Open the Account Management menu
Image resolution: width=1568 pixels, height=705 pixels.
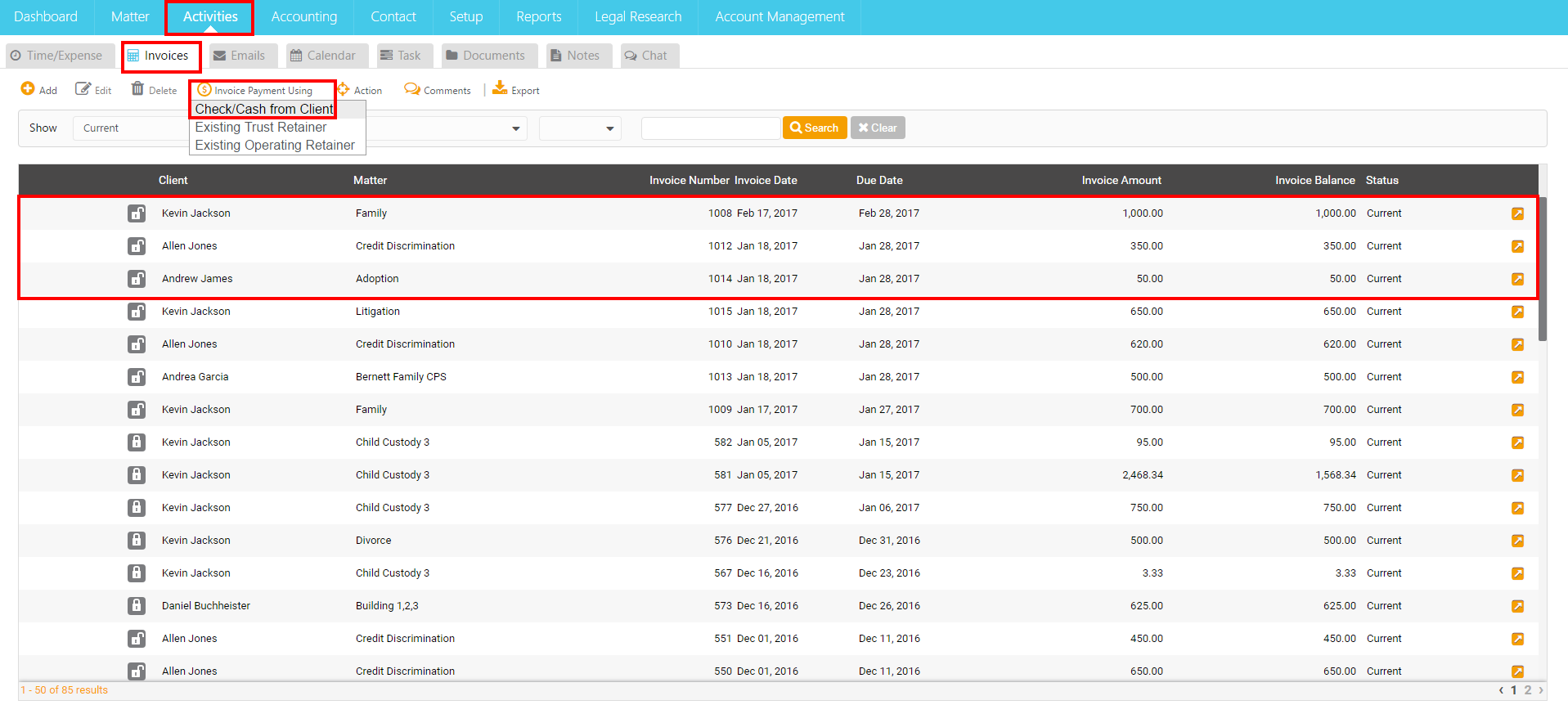(780, 16)
